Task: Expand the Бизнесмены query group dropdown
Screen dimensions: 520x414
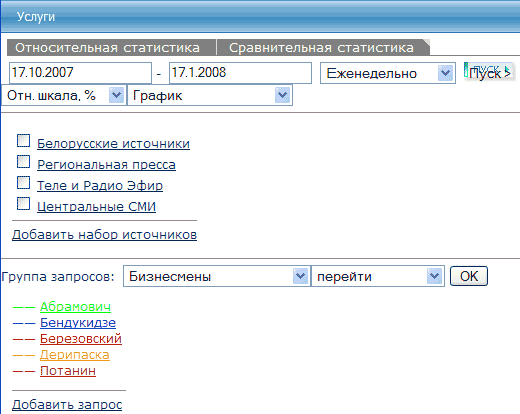Action: coord(217,276)
